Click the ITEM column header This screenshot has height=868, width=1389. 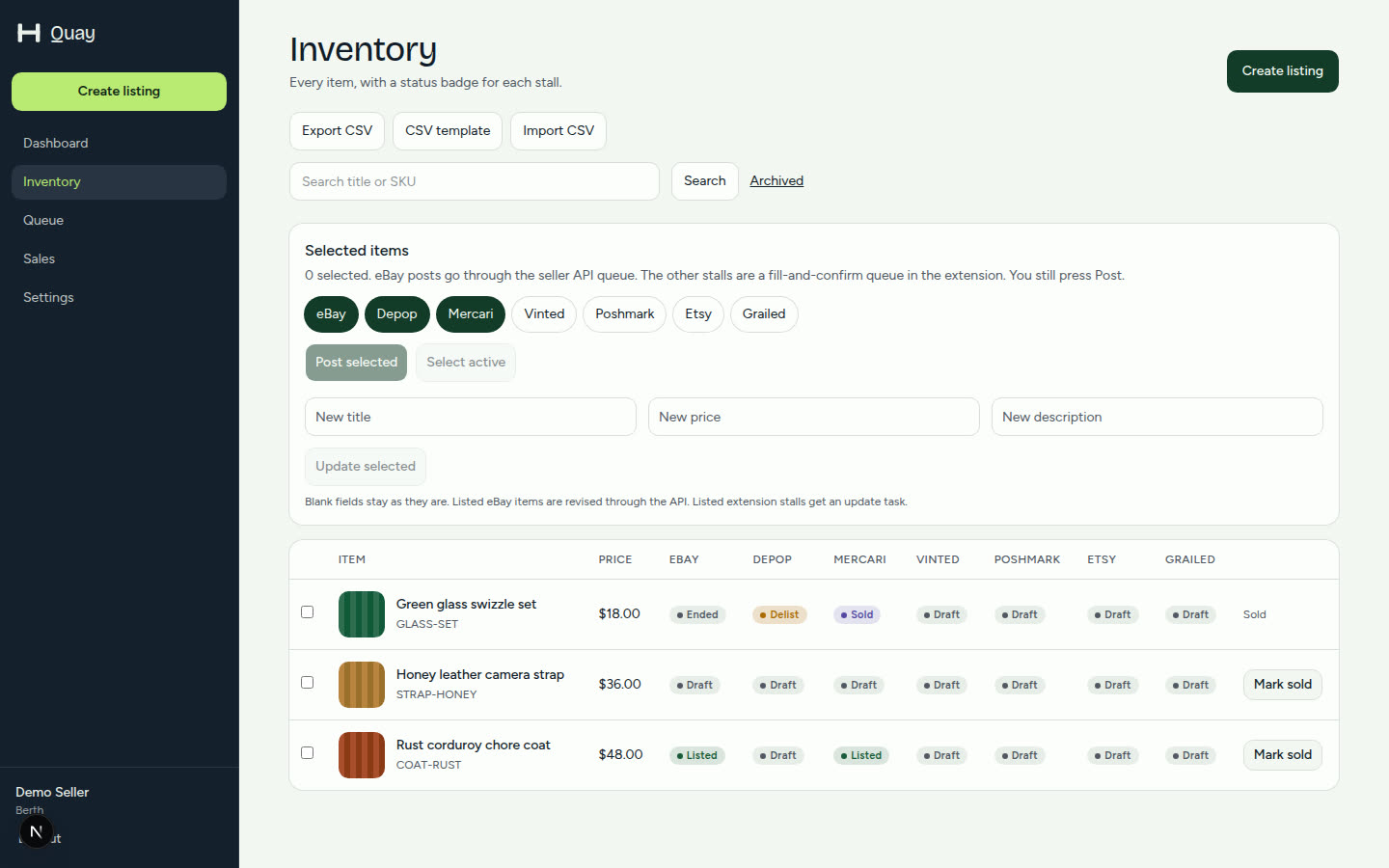click(x=352, y=559)
